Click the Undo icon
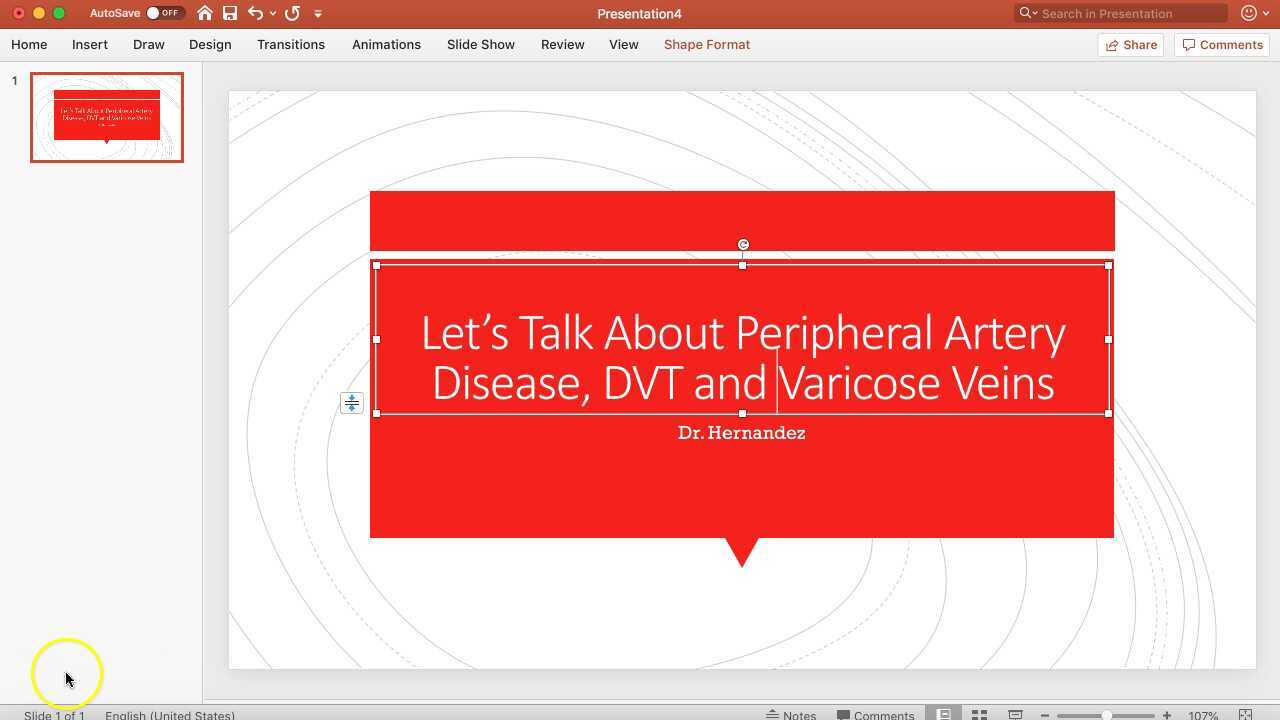Image resolution: width=1280 pixels, height=720 pixels. tap(255, 13)
